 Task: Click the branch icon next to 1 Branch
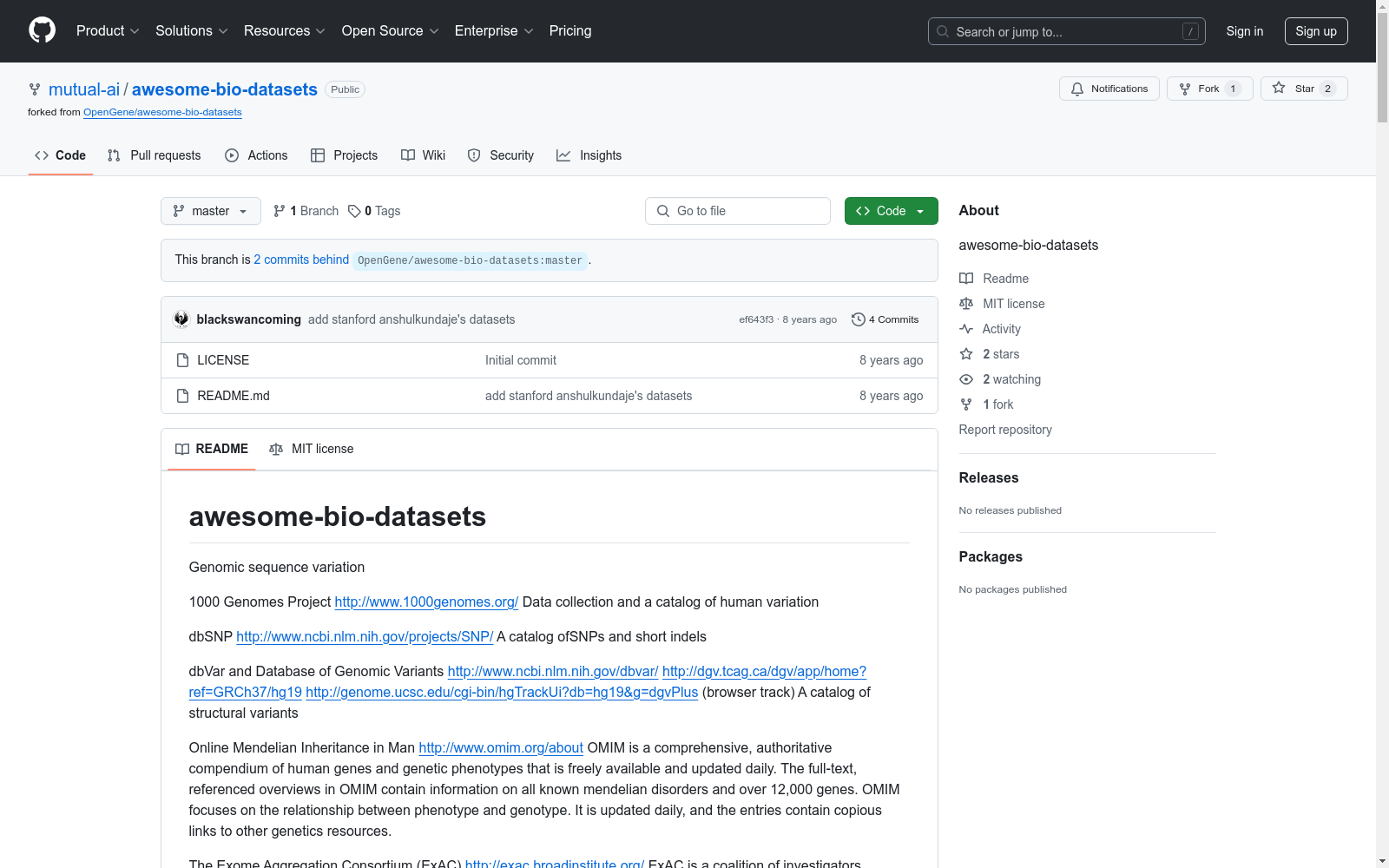coord(280,211)
